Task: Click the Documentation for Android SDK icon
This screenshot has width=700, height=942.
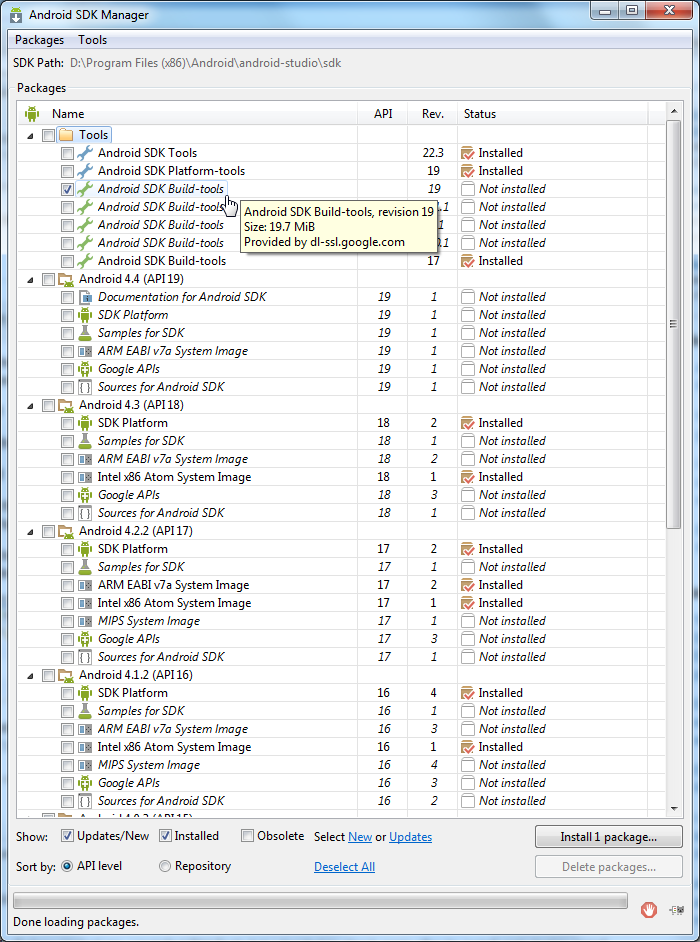Action: [85, 297]
